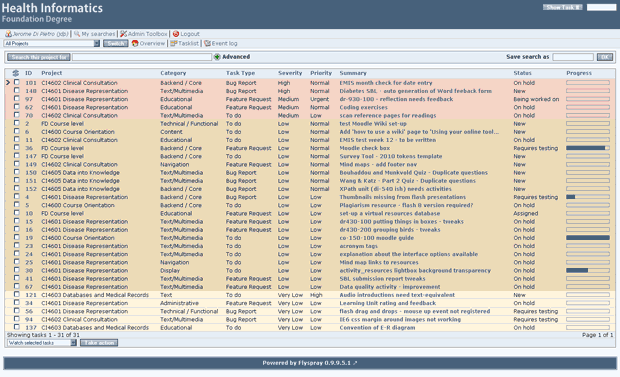Click the Show Task # button
The width and height of the screenshot is (620, 377).
[563, 8]
